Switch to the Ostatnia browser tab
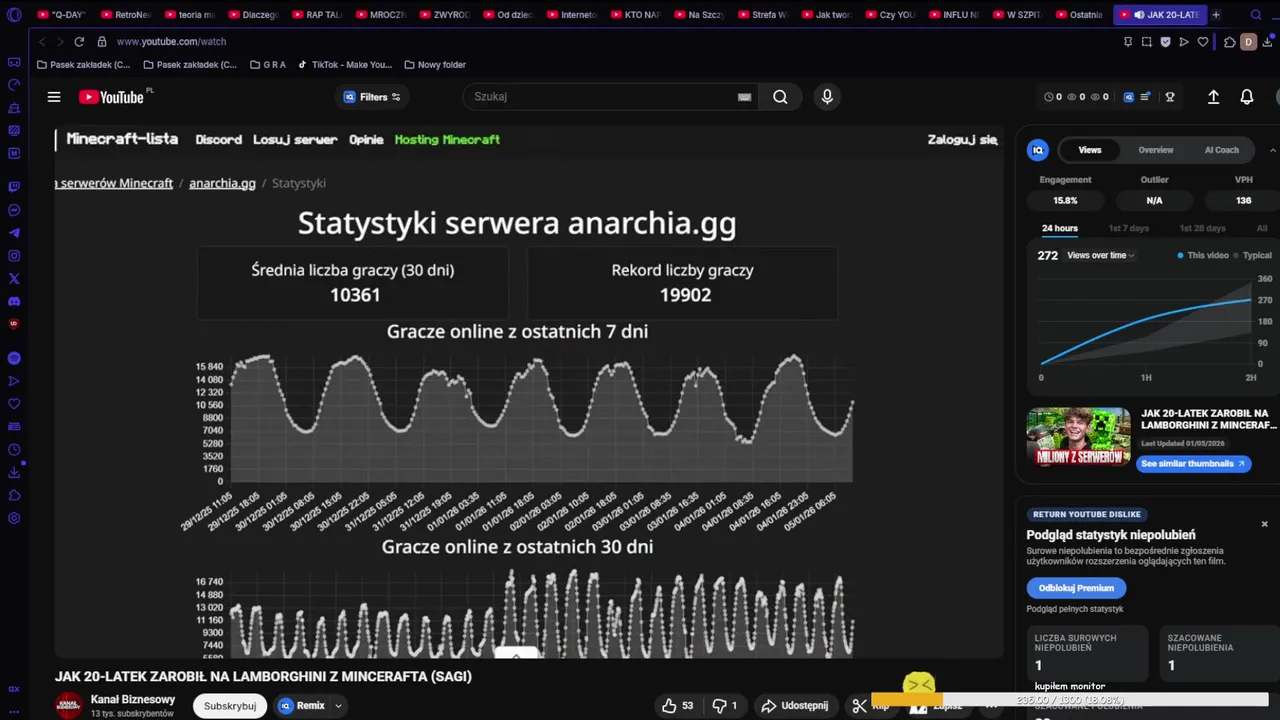This screenshot has height=720, width=1280. click(x=1079, y=15)
